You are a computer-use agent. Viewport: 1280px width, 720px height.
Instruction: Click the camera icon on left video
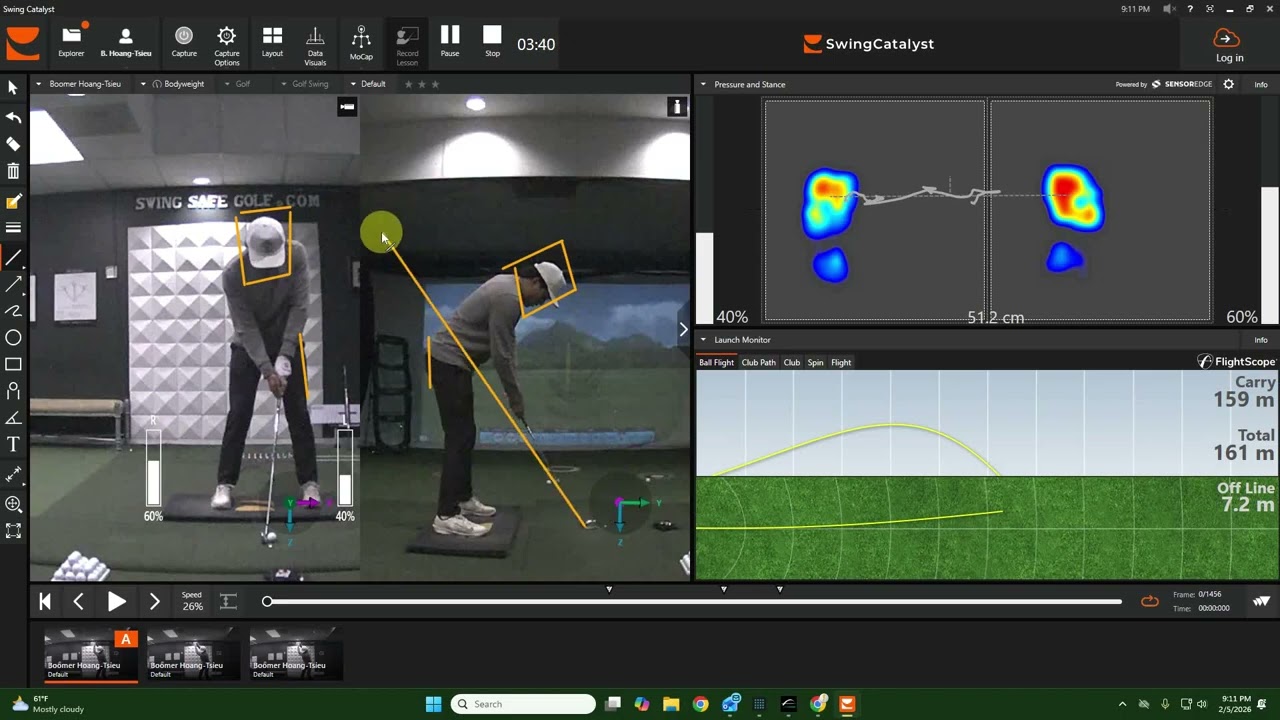pyautogui.click(x=347, y=106)
